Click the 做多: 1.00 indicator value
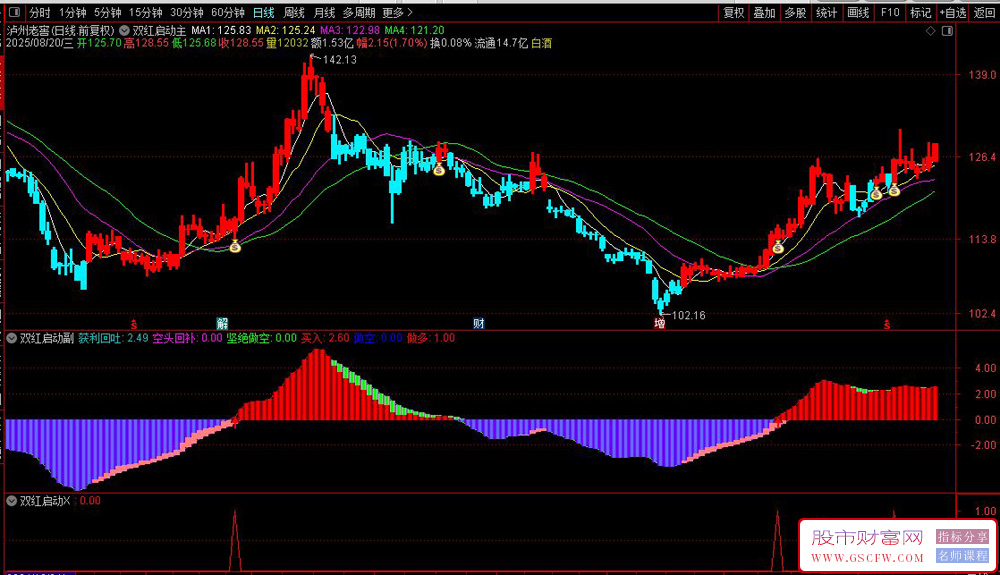The width and height of the screenshot is (1000, 575). [x=430, y=338]
